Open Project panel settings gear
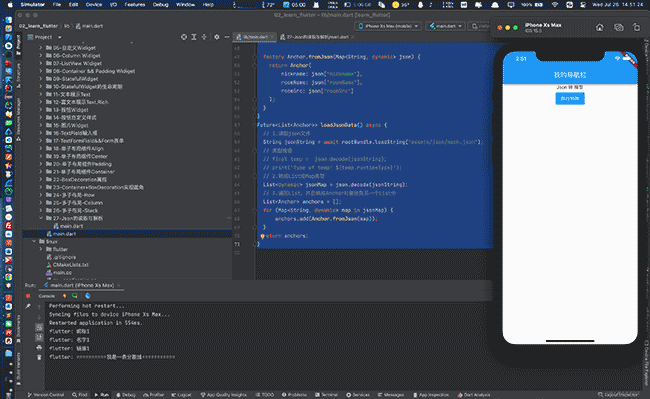The height and width of the screenshot is (399, 650). click(x=216, y=37)
